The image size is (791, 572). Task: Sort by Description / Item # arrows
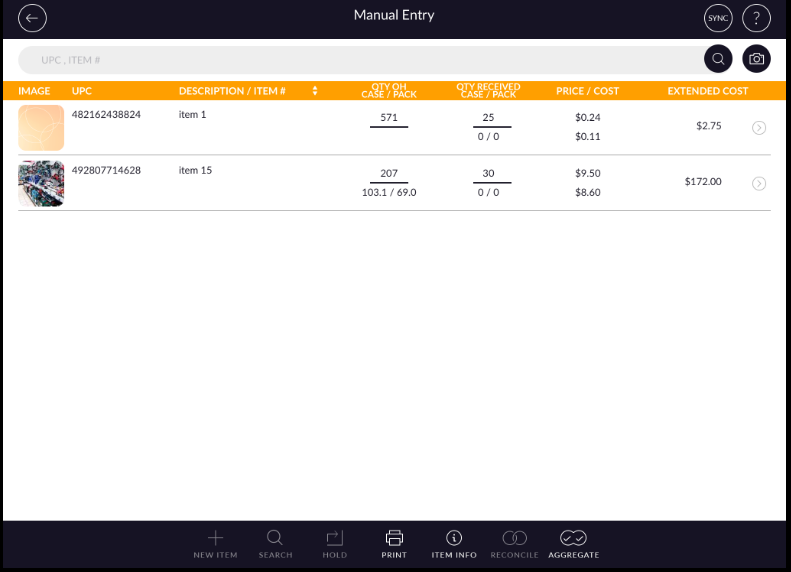(316, 91)
